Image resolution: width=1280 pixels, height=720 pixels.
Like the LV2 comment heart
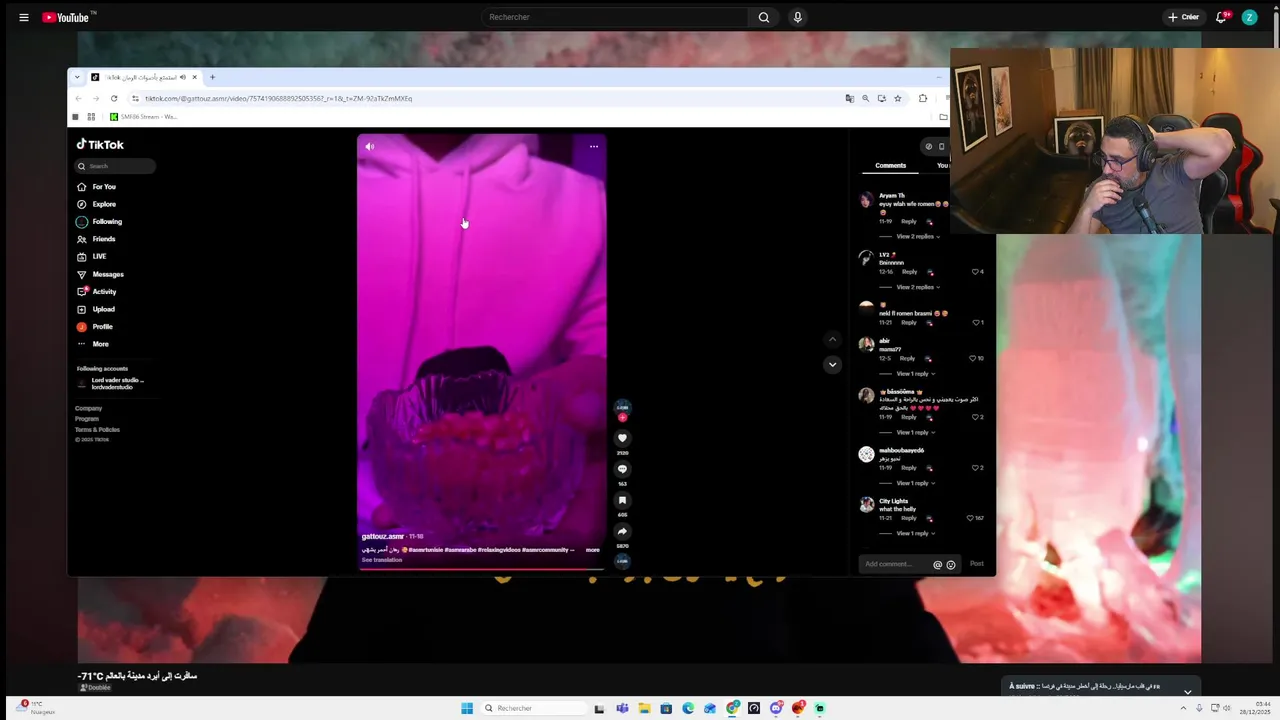tap(975, 272)
